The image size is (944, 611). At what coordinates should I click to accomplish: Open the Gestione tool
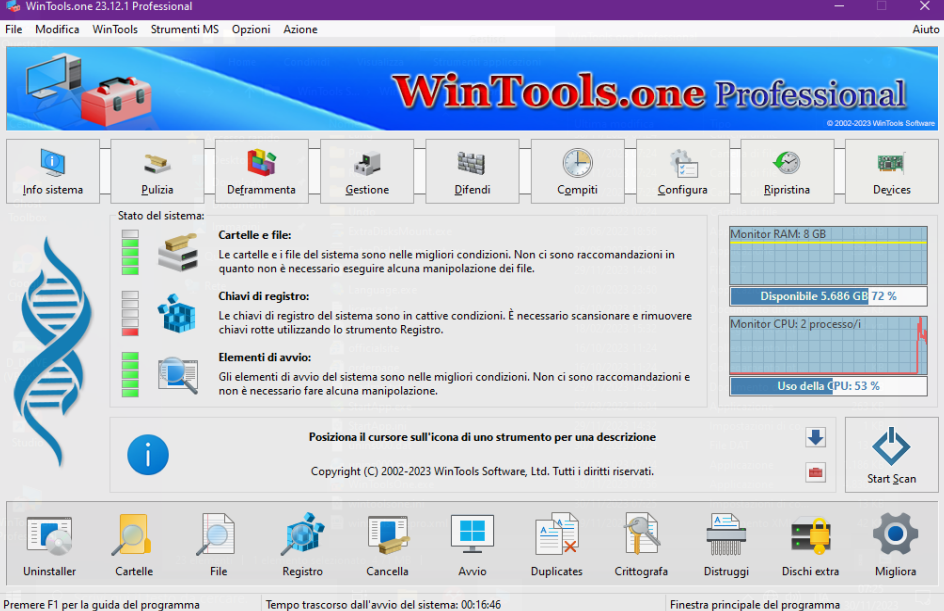367,172
